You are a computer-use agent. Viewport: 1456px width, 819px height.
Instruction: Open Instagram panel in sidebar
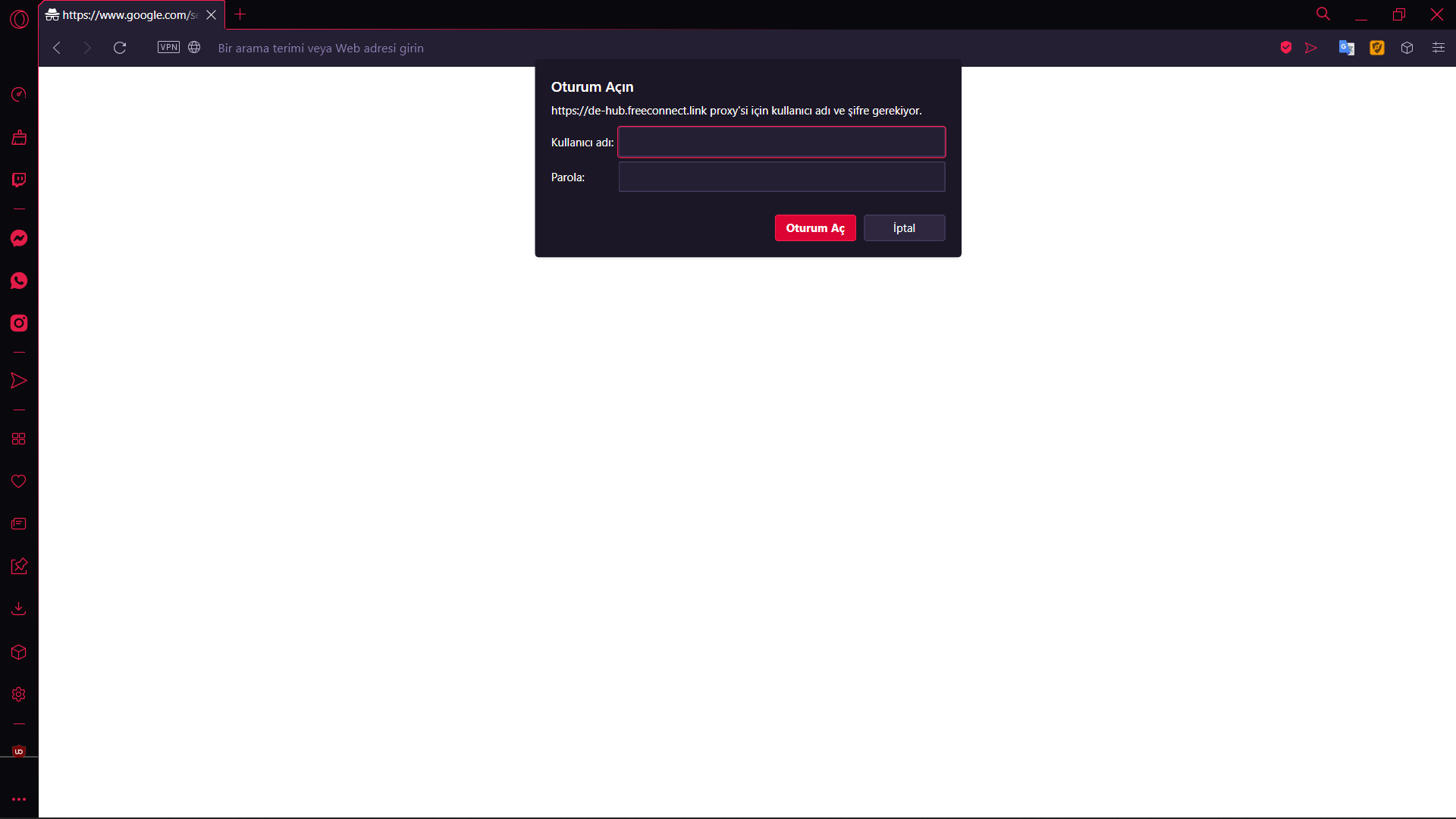click(x=19, y=323)
